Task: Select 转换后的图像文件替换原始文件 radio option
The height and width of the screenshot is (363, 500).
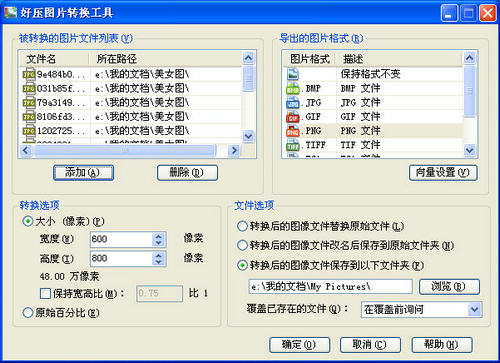Action: coord(242,226)
